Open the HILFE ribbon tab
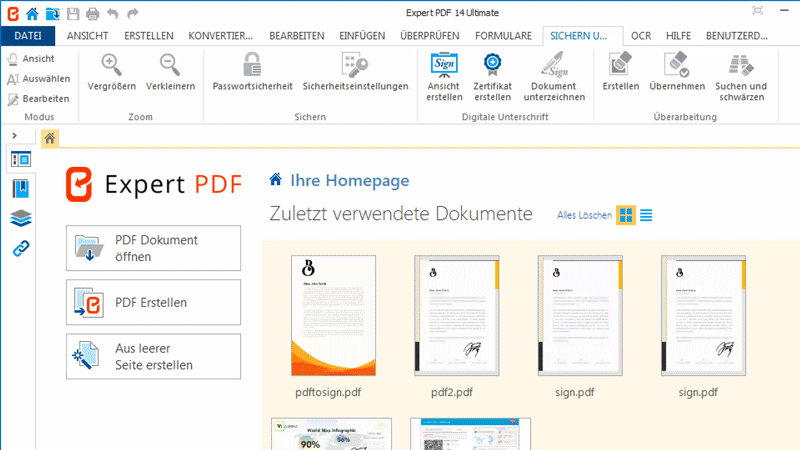The height and width of the screenshot is (450, 800). click(x=678, y=36)
